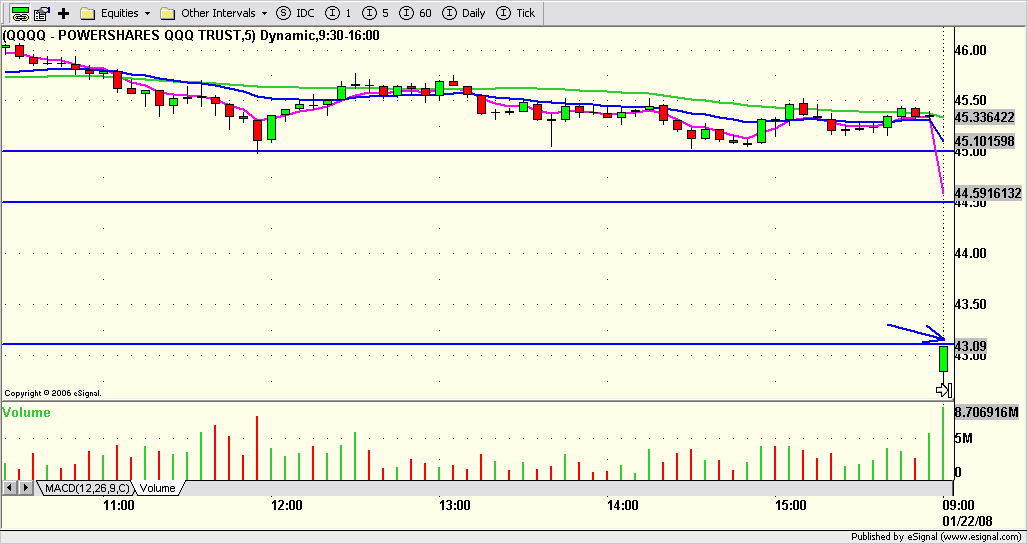Click the scroll-to-latest-bar arrow icon
Viewport: 1027px width, 544px height.
pyautogui.click(x=943, y=390)
